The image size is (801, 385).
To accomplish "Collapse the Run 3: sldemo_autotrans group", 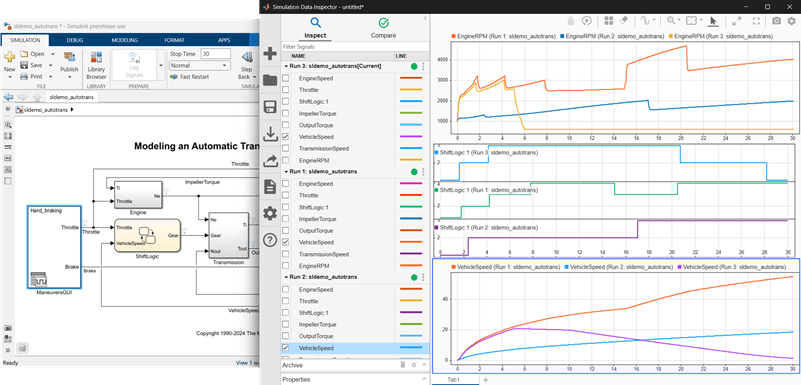I will [x=286, y=66].
